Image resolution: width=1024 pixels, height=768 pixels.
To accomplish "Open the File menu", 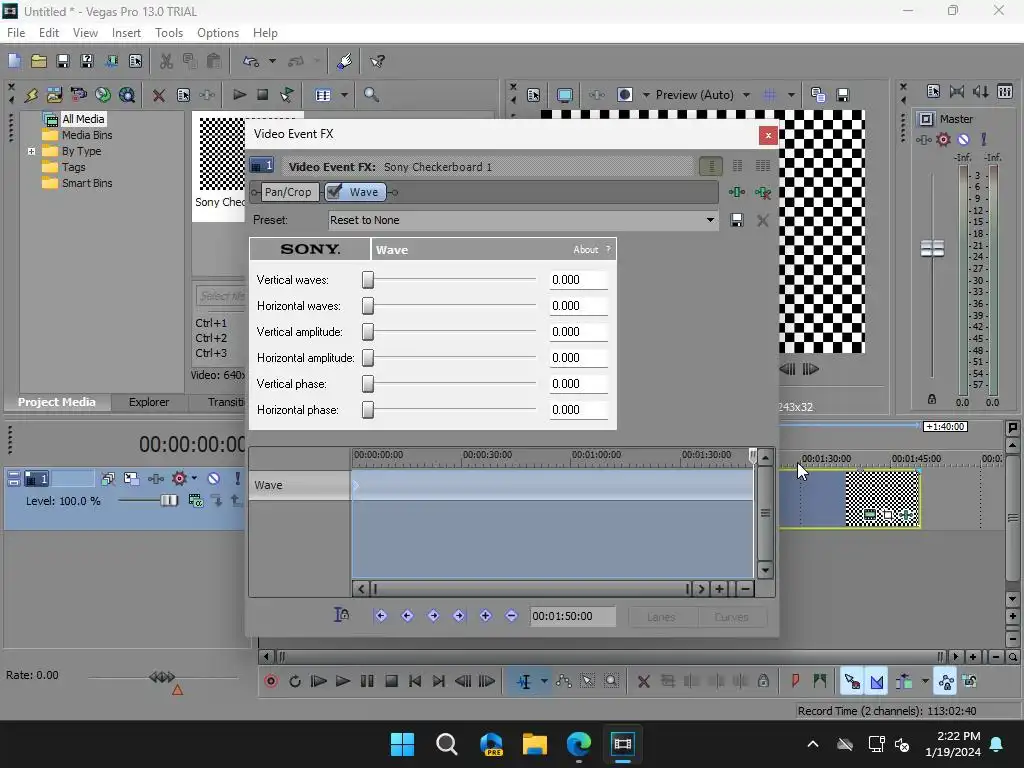I will click(x=16, y=33).
